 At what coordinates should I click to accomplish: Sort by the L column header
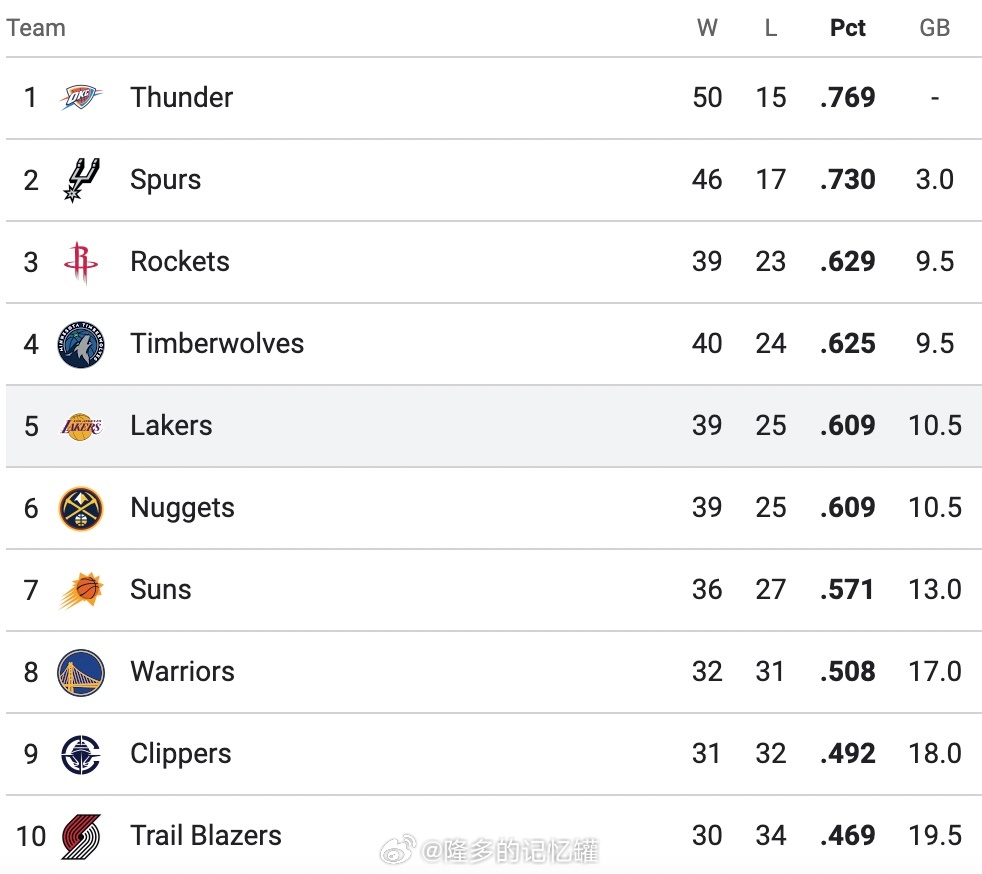[771, 28]
